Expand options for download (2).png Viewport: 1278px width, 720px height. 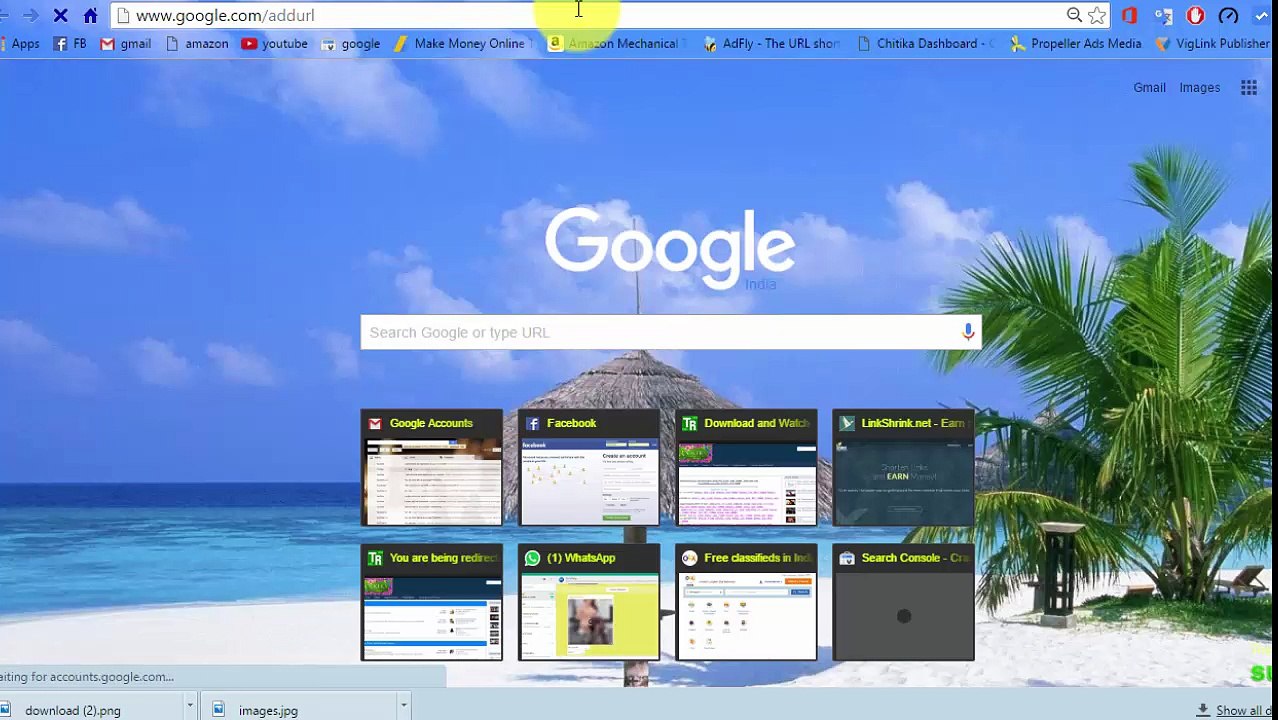click(x=189, y=707)
